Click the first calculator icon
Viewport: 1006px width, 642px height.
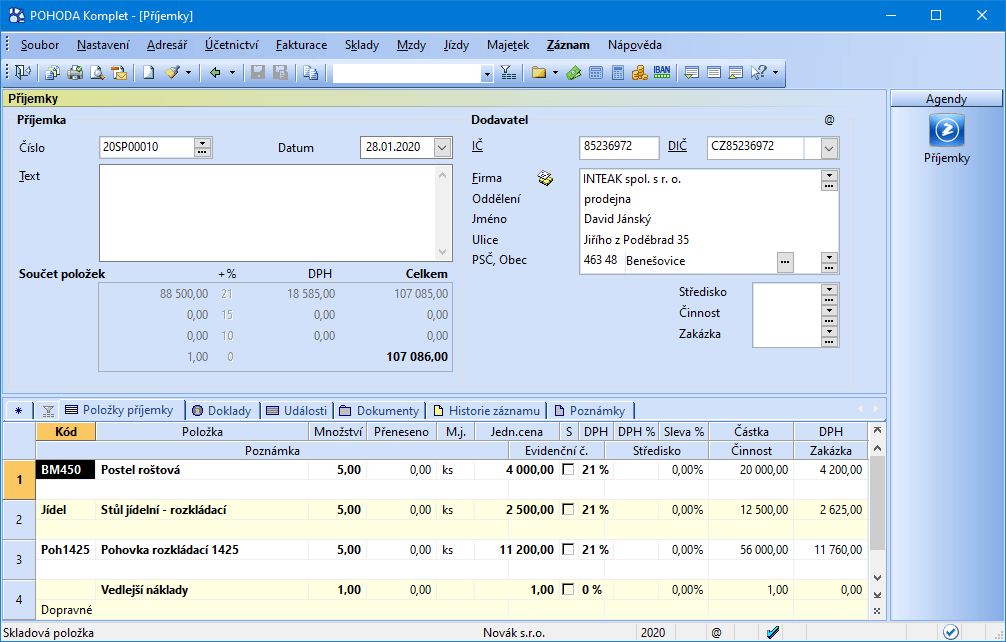(x=596, y=72)
